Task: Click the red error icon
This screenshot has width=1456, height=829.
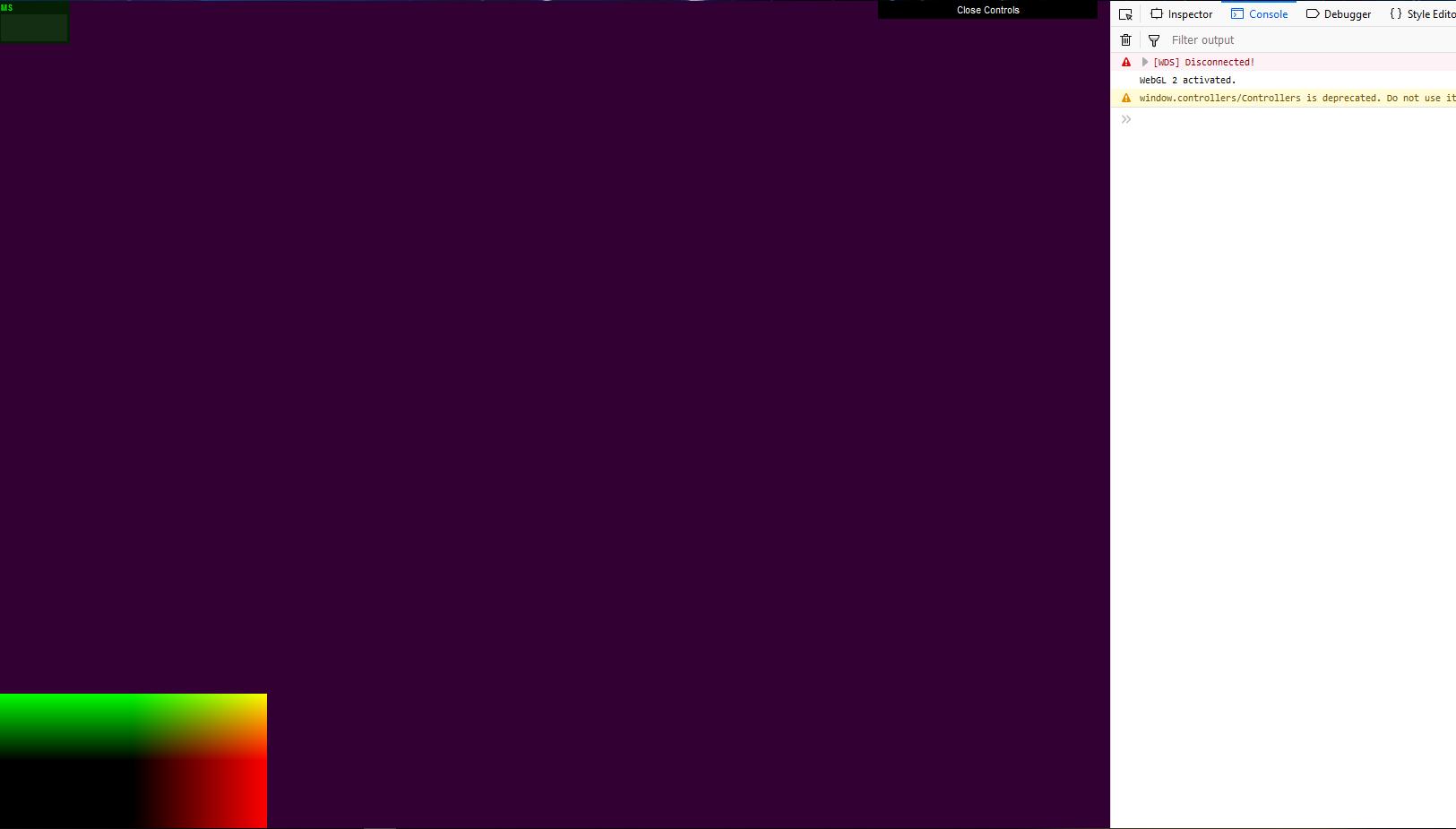Action: (1126, 62)
